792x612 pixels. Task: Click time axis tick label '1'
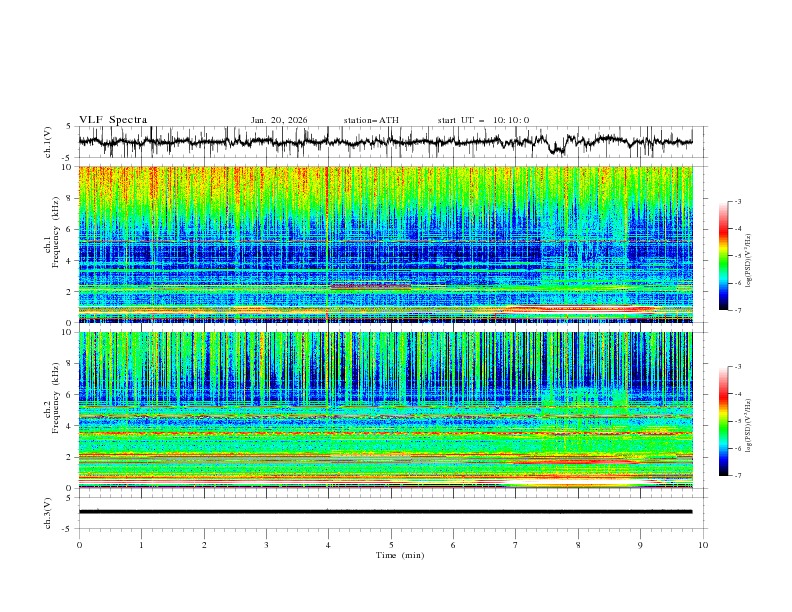click(141, 545)
